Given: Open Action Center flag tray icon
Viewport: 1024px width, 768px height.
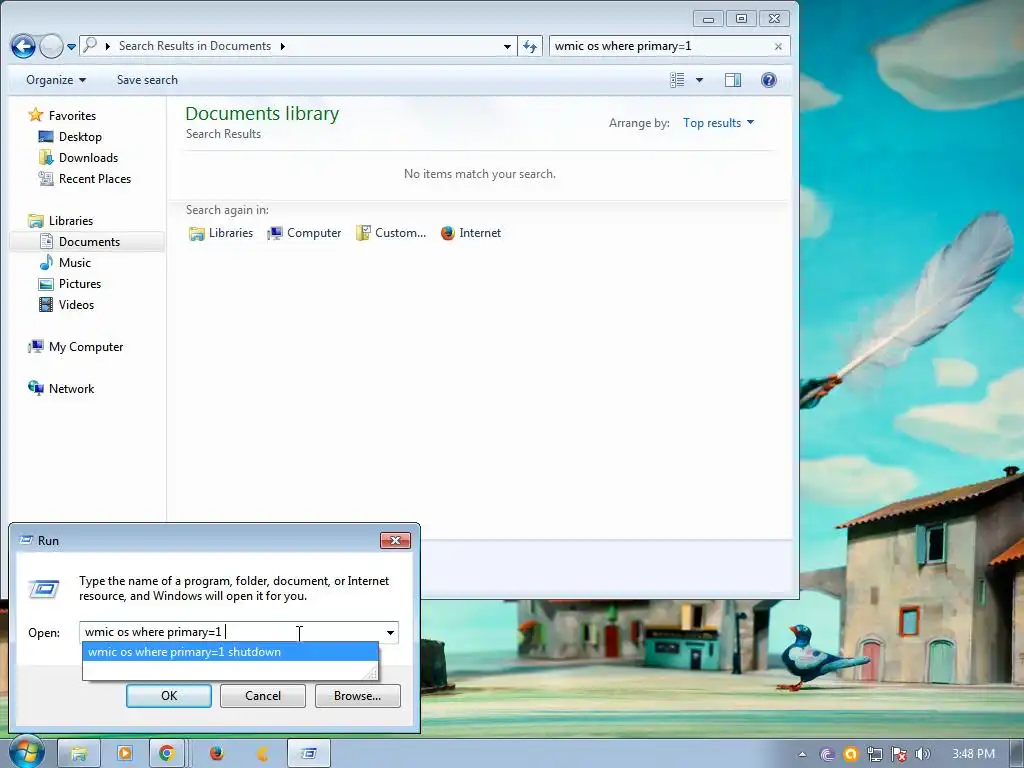Looking at the screenshot, I should point(899,754).
